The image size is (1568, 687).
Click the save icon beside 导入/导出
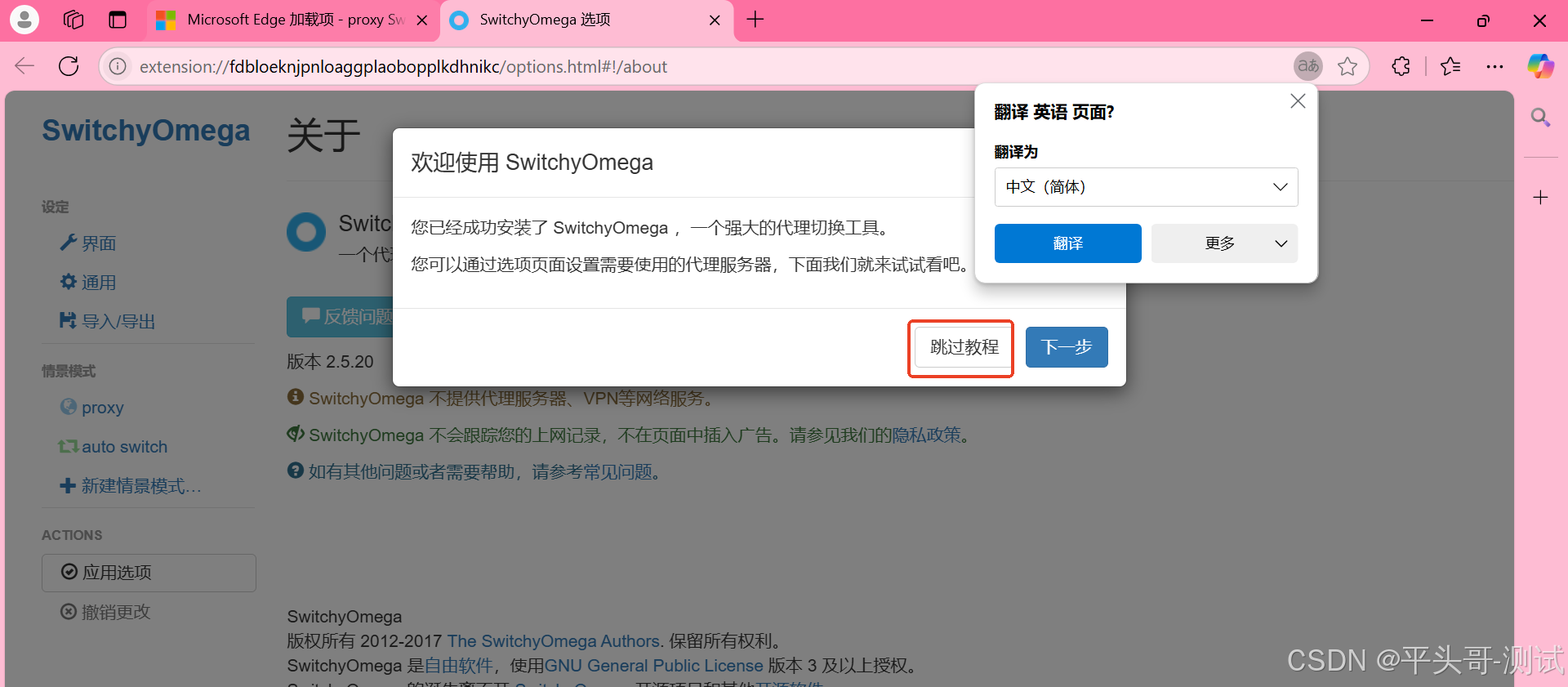click(68, 320)
